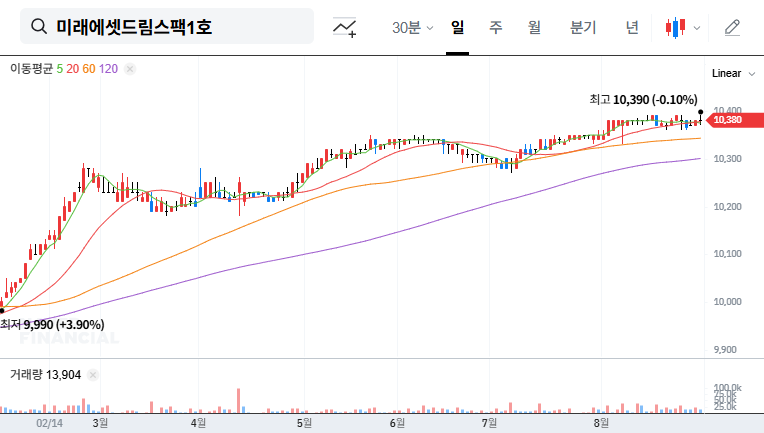Click the 이동평균 indicator label
This screenshot has height=433, width=764.
[x=32, y=69]
